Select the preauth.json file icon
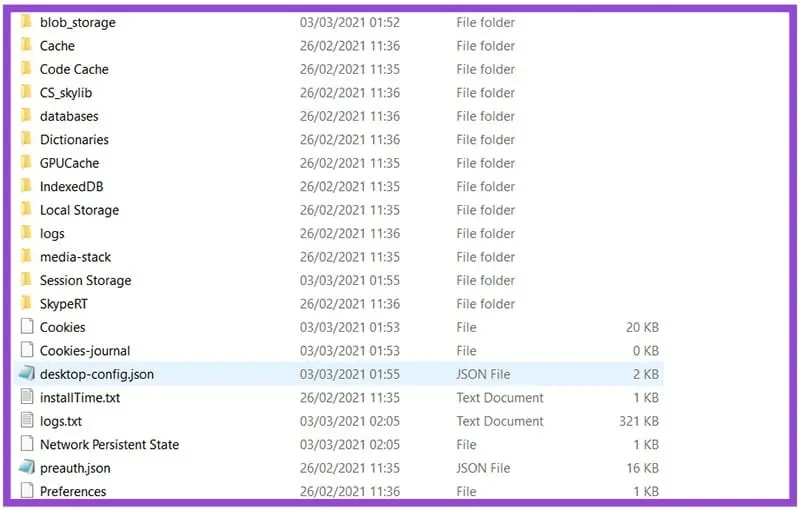800x510 pixels. point(27,468)
